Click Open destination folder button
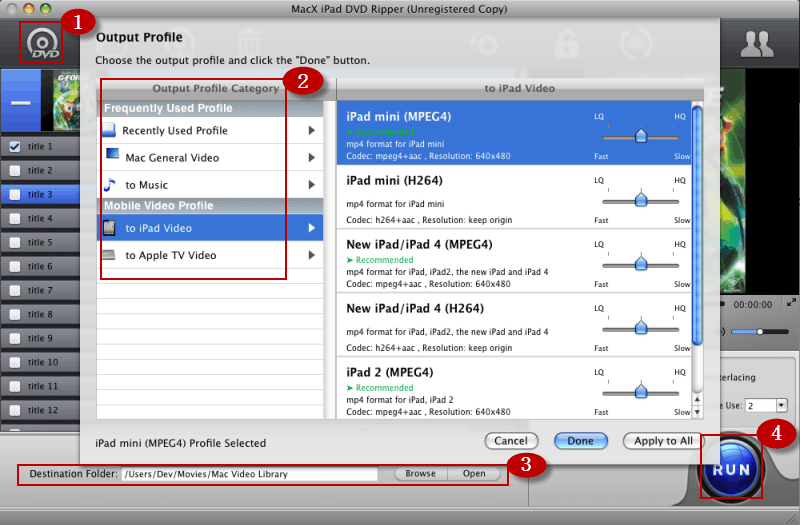Screen dimensions: 800x525 474,473
